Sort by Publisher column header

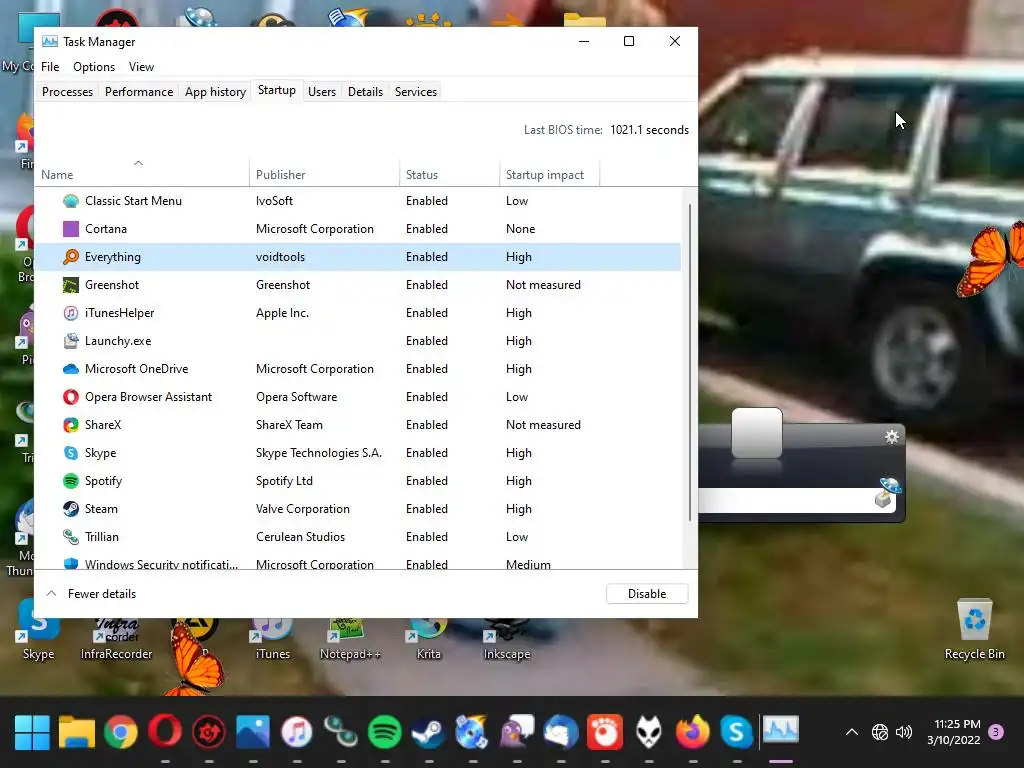click(324, 174)
